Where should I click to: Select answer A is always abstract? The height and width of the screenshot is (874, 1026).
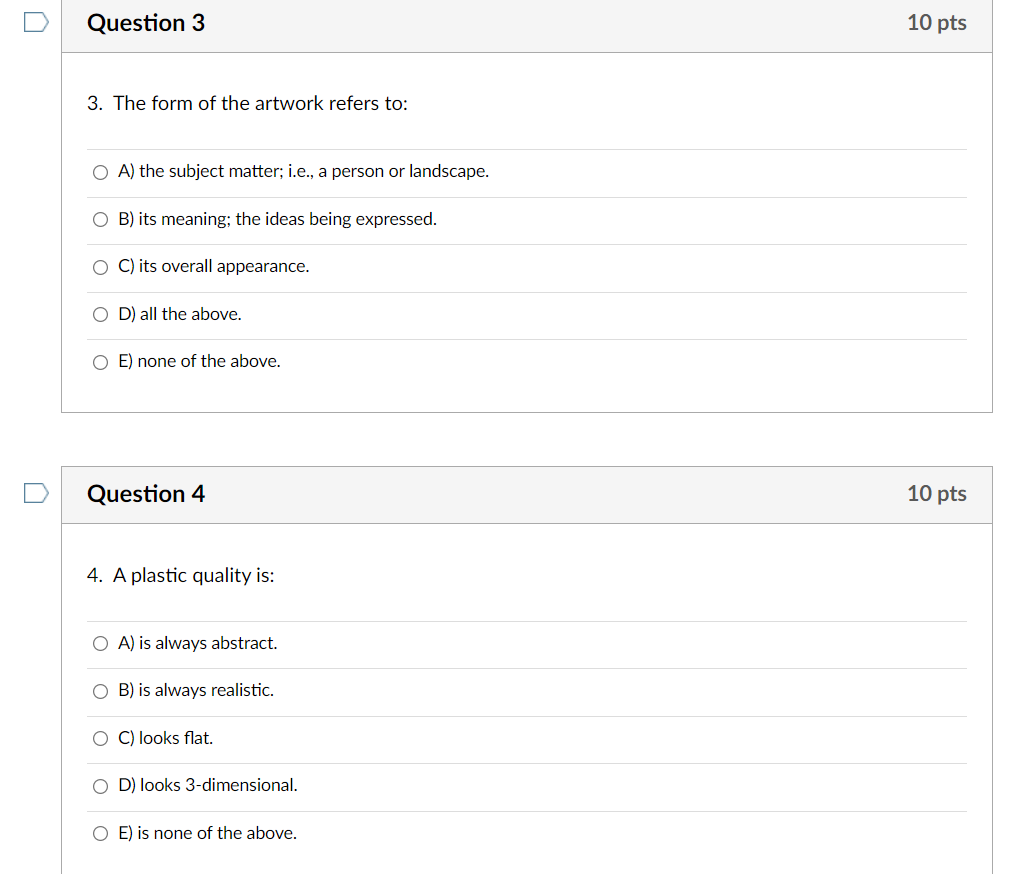pos(100,643)
